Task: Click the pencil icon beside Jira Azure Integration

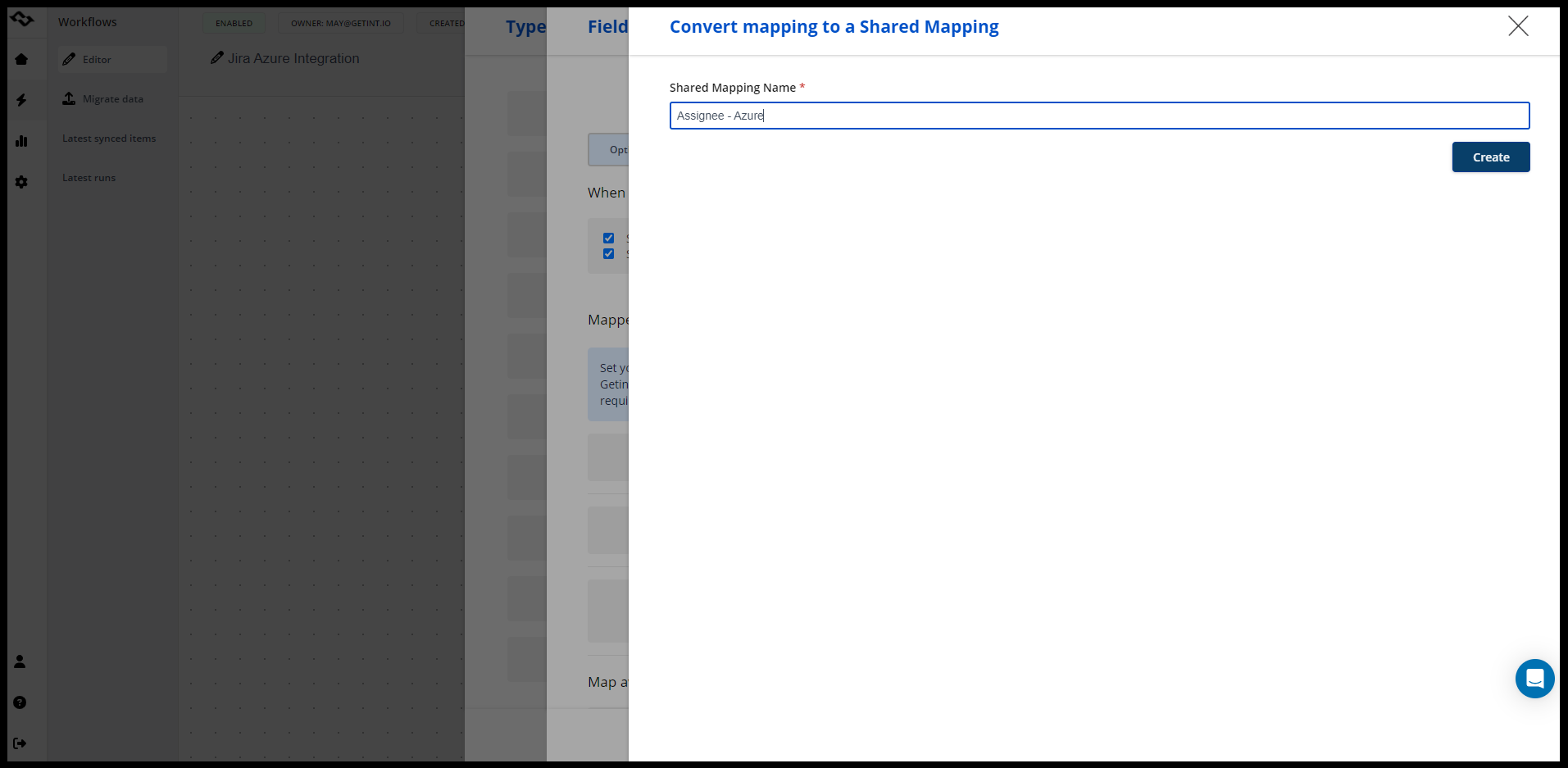Action: coord(217,58)
